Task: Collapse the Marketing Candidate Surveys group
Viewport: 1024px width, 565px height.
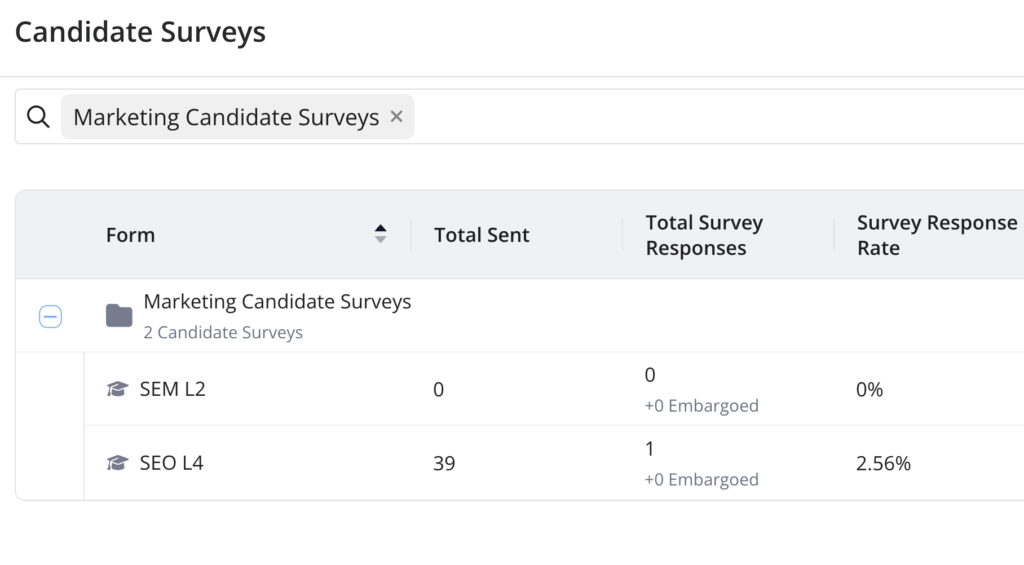Action: tap(50, 317)
